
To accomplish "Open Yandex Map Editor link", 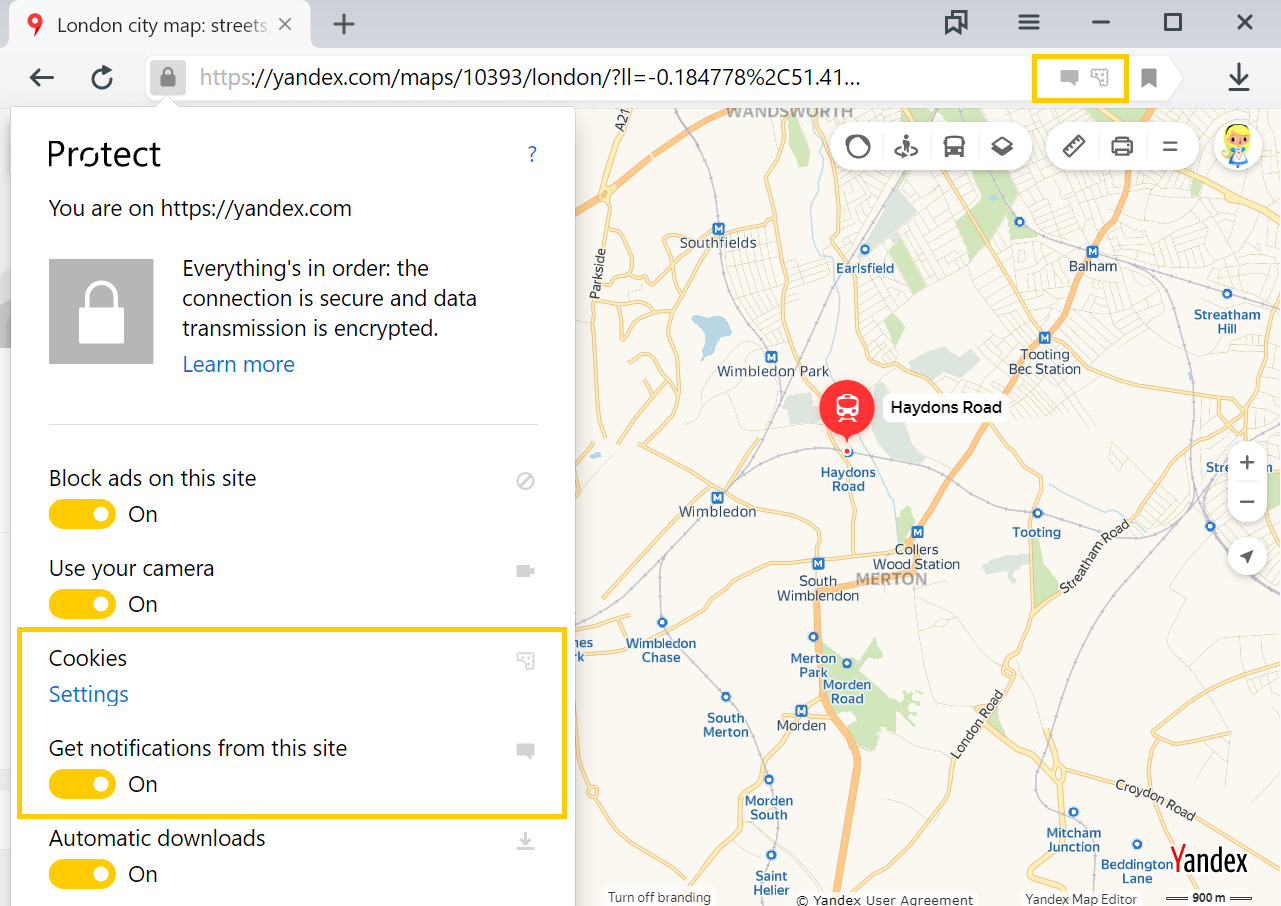I will tap(1081, 899).
